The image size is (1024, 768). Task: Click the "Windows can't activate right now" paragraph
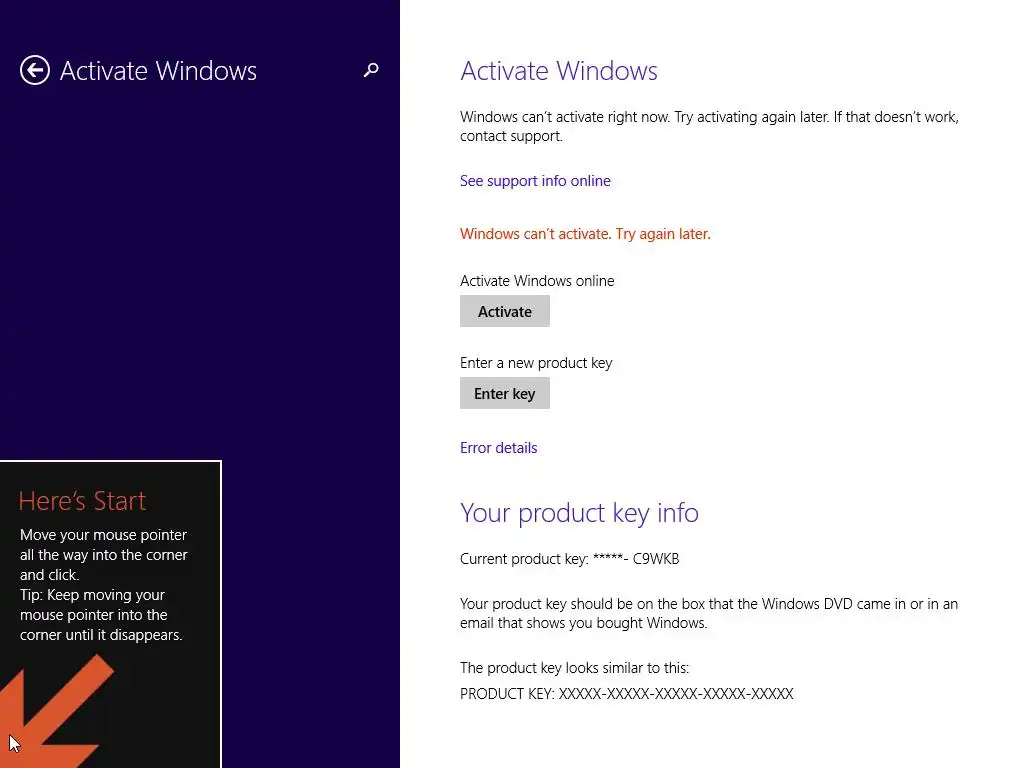click(x=709, y=127)
